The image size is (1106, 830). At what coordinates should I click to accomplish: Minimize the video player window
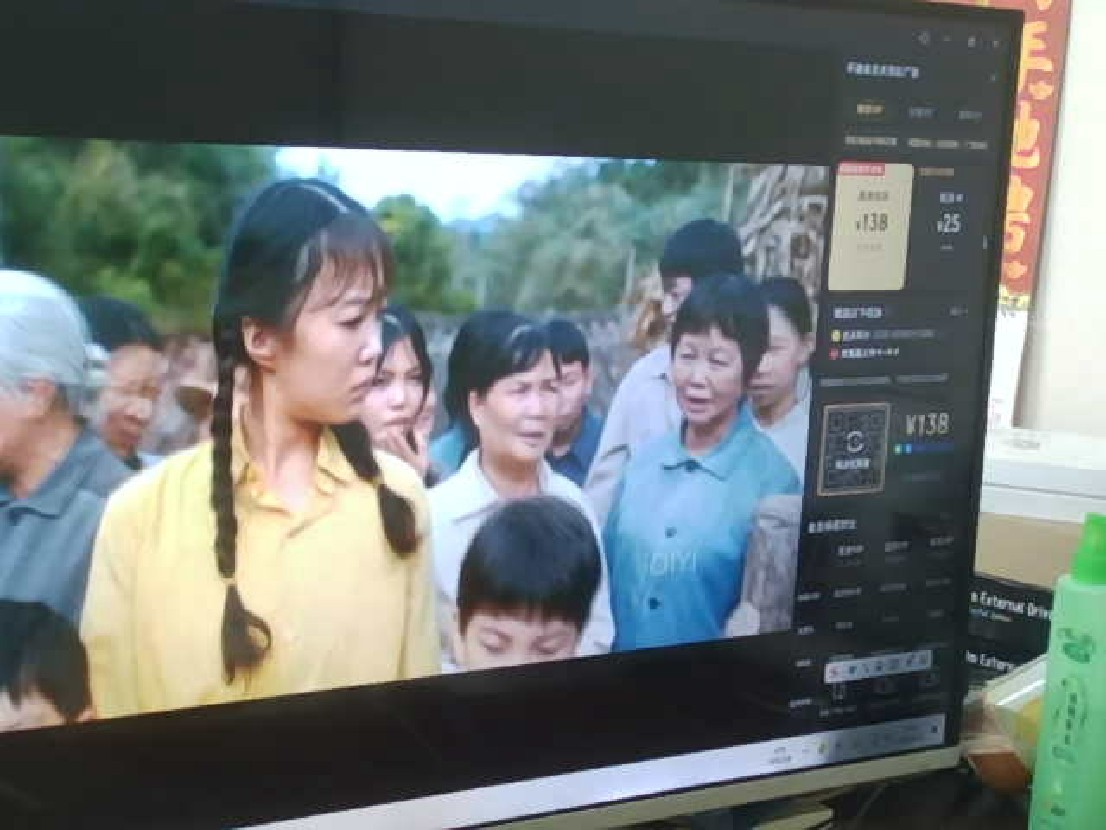tap(947, 40)
